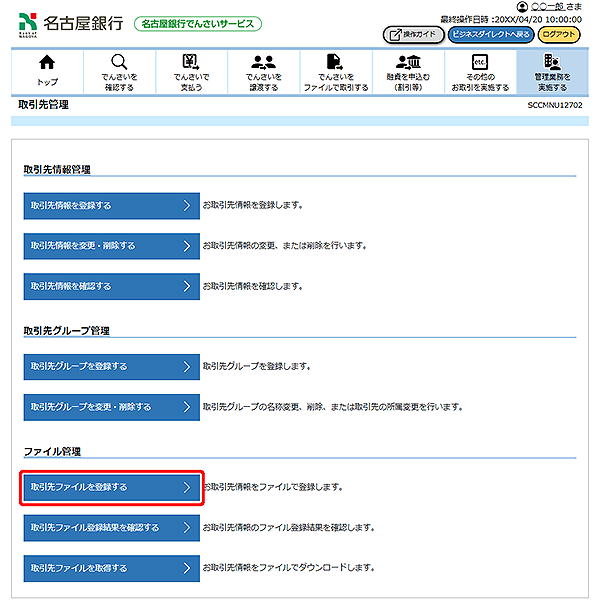
Task: Open 取引先情報を確認する
Action: pos(111,286)
